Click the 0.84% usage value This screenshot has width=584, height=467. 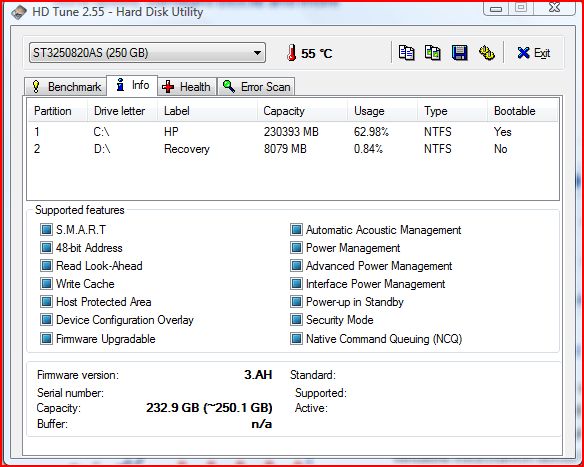pyautogui.click(x=368, y=149)
